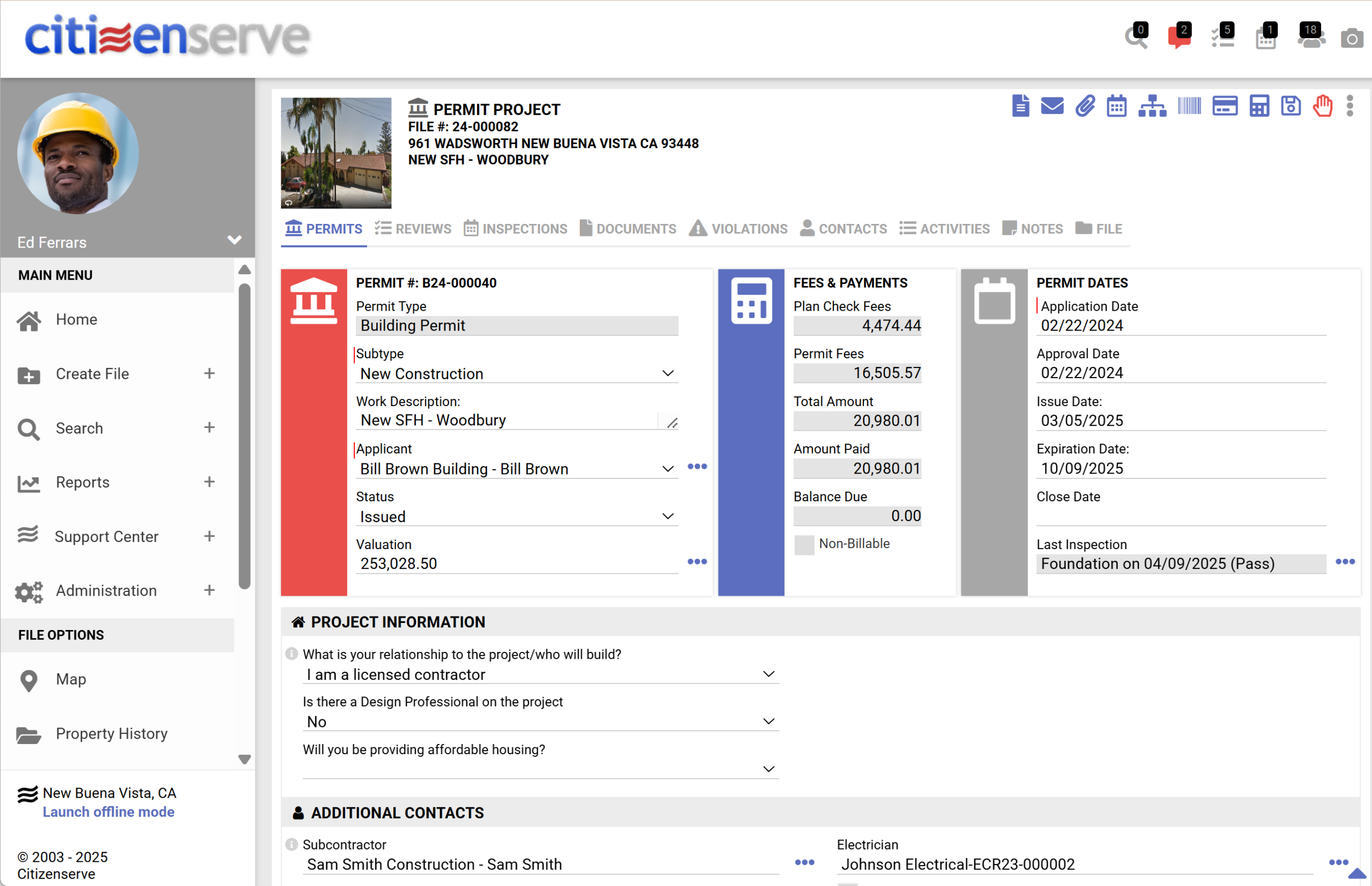Click the hierarchy org chart icon
The width and height of the screenshot is (1372, 886).
click(1152, 106)
